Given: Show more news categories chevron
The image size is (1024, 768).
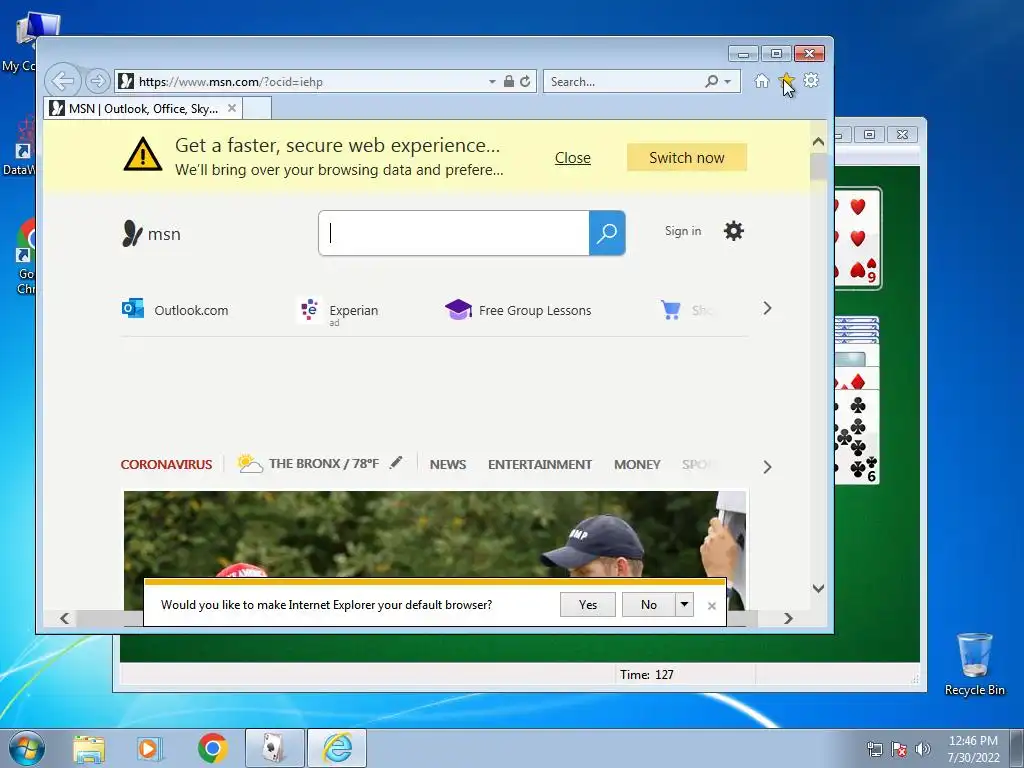Looking at the screenshot, I should [x=767, y=467].
